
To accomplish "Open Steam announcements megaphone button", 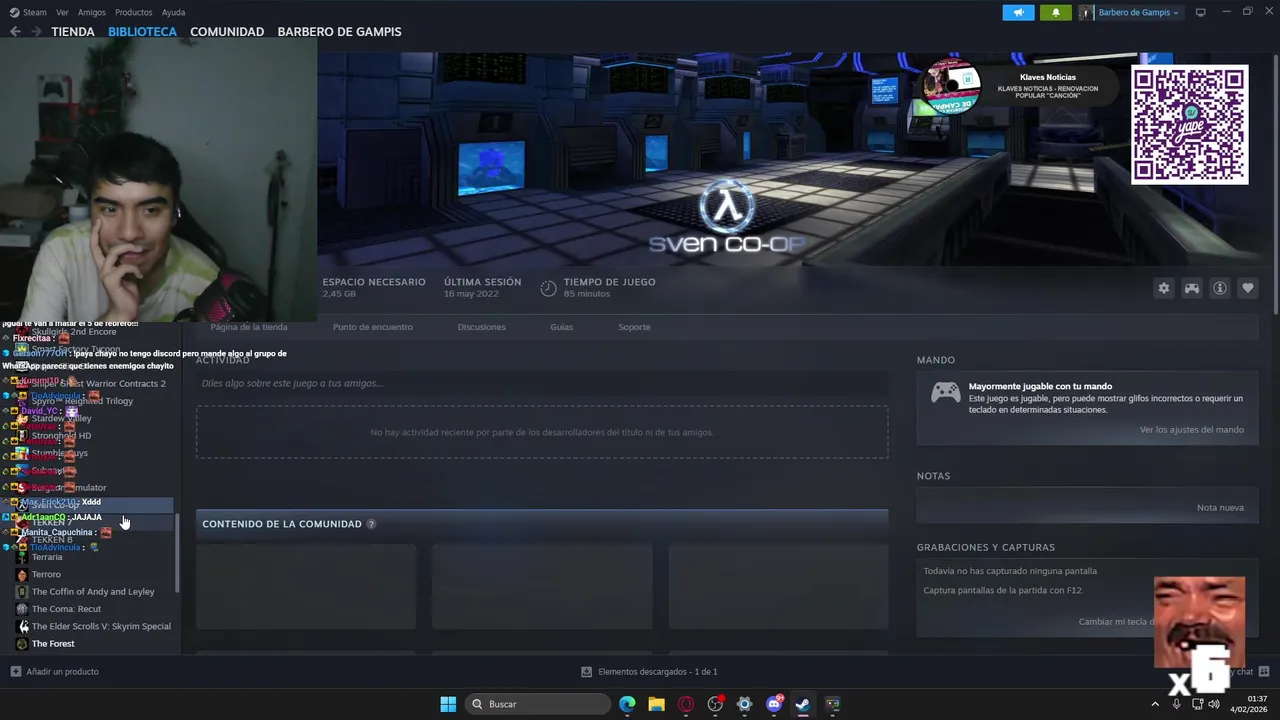I will tap(1018, 12).
